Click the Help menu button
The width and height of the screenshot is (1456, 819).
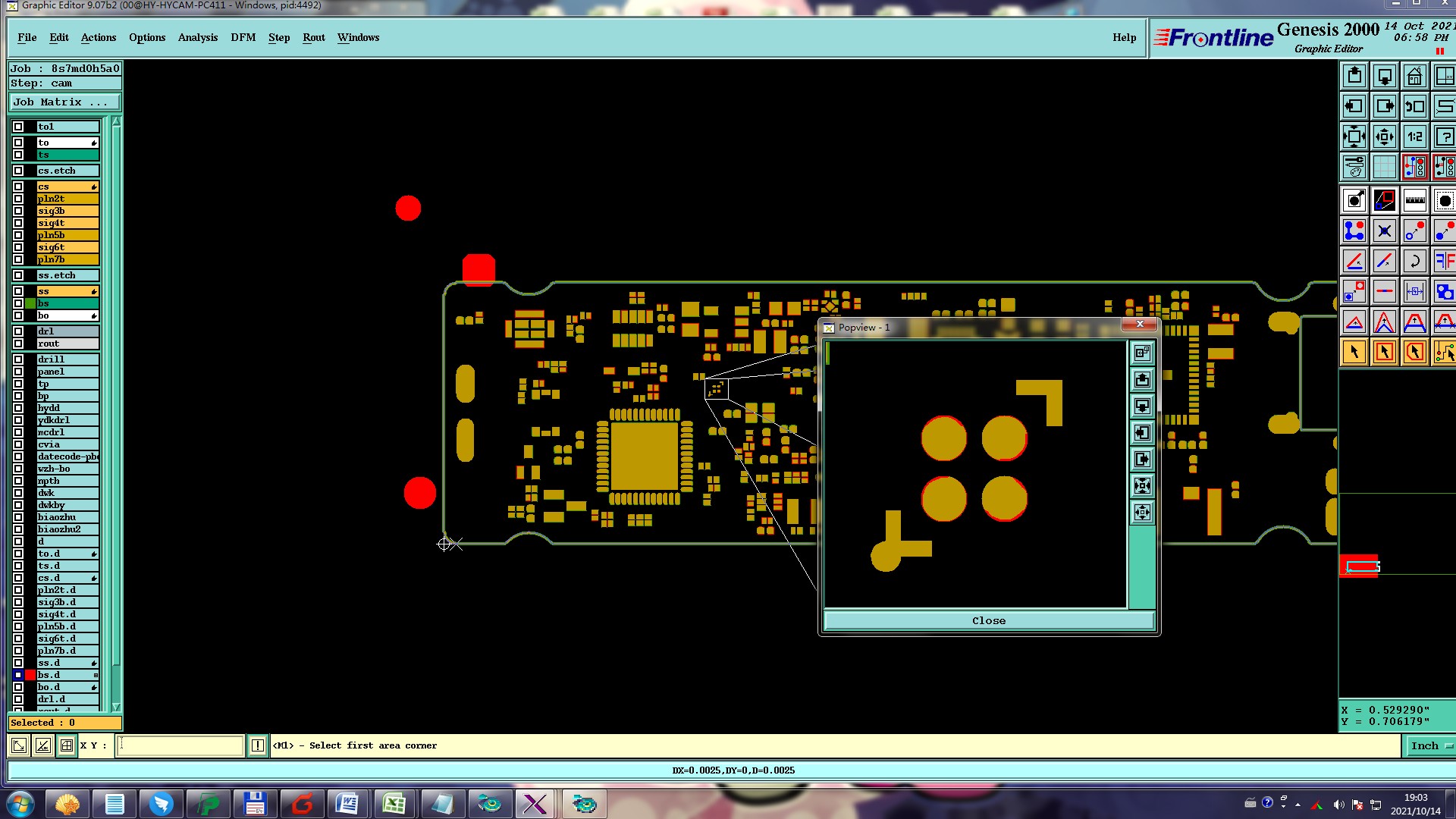point(1124,38)
